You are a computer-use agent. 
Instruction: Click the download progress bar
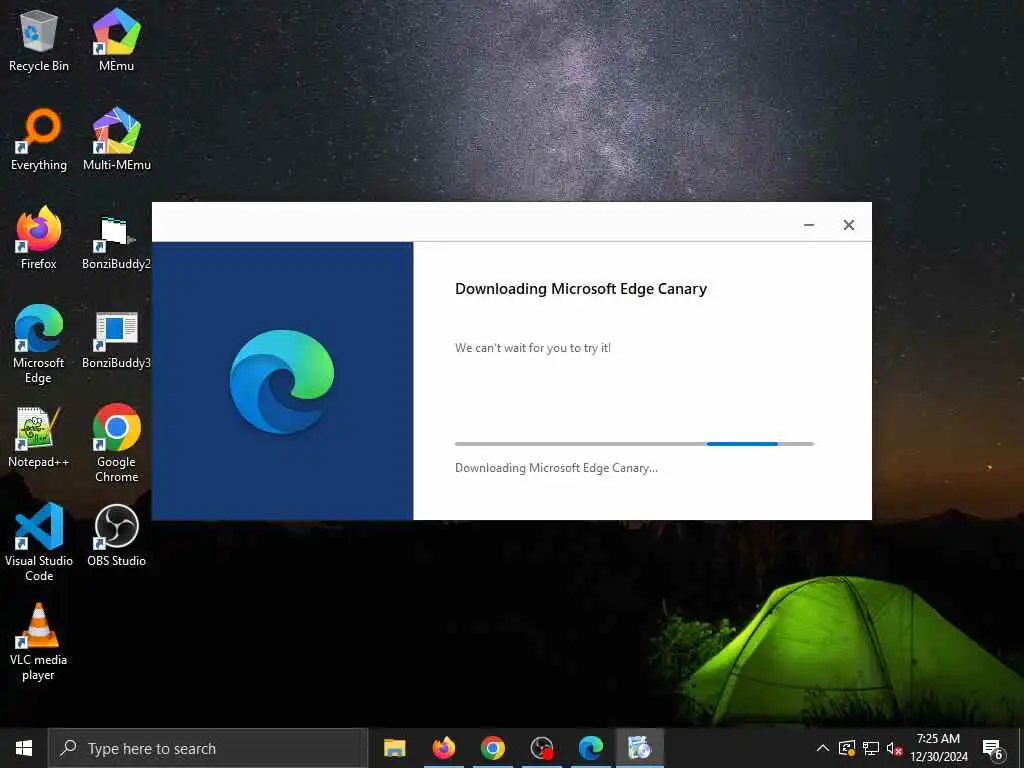(634, 444)
